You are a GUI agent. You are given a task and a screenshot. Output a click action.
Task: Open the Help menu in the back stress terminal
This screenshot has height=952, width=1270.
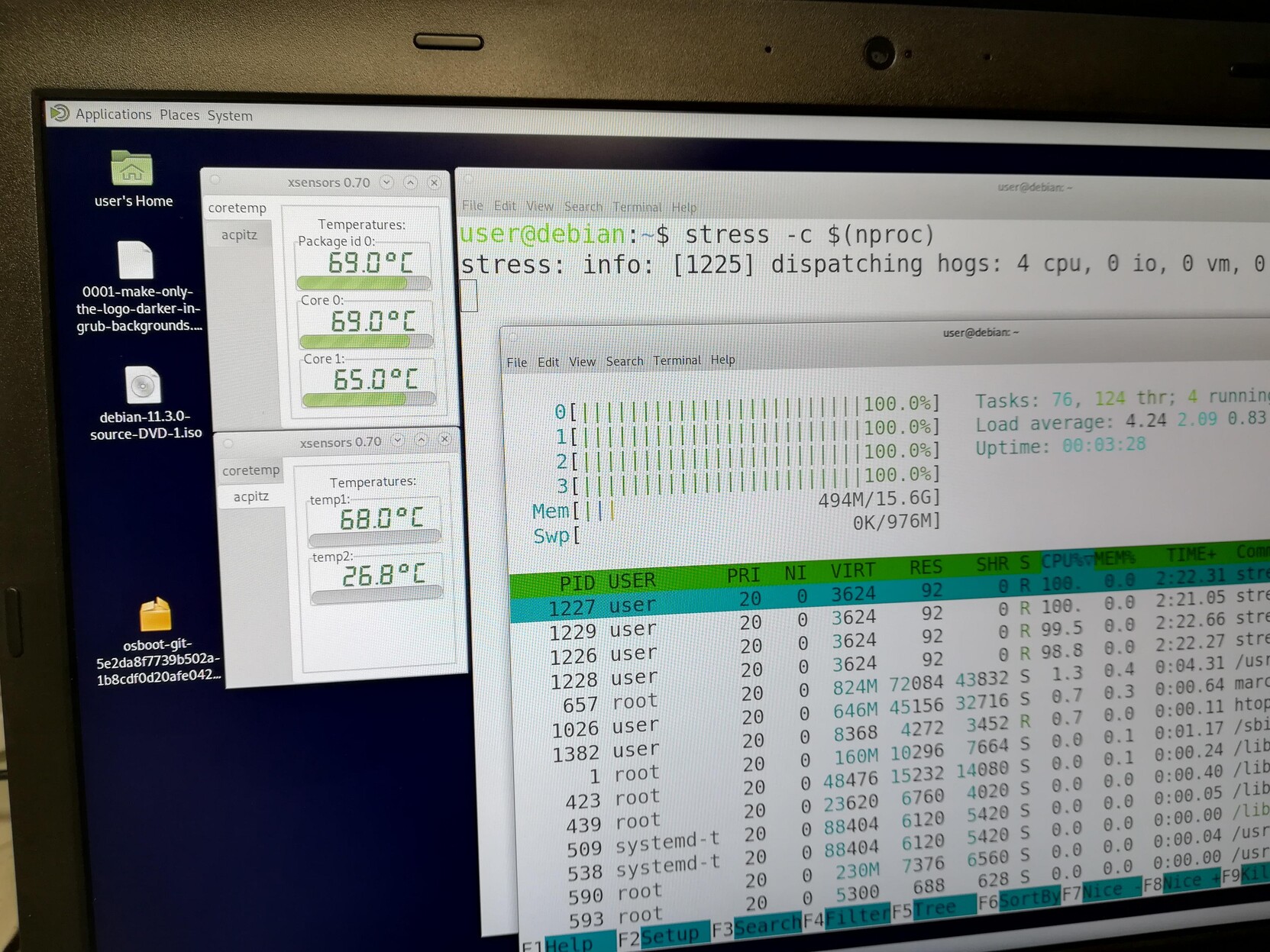(683, 207)
